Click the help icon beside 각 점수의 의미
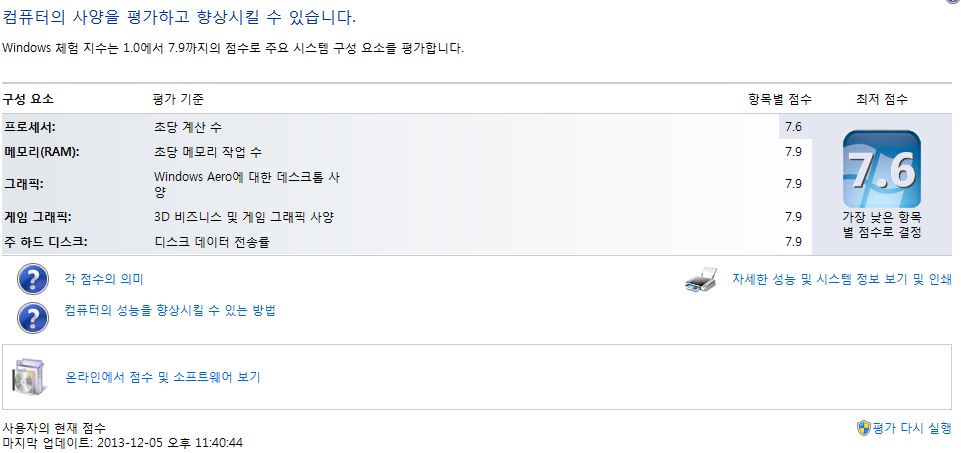This screenshot has width=961, height=453. click(33, 280)
